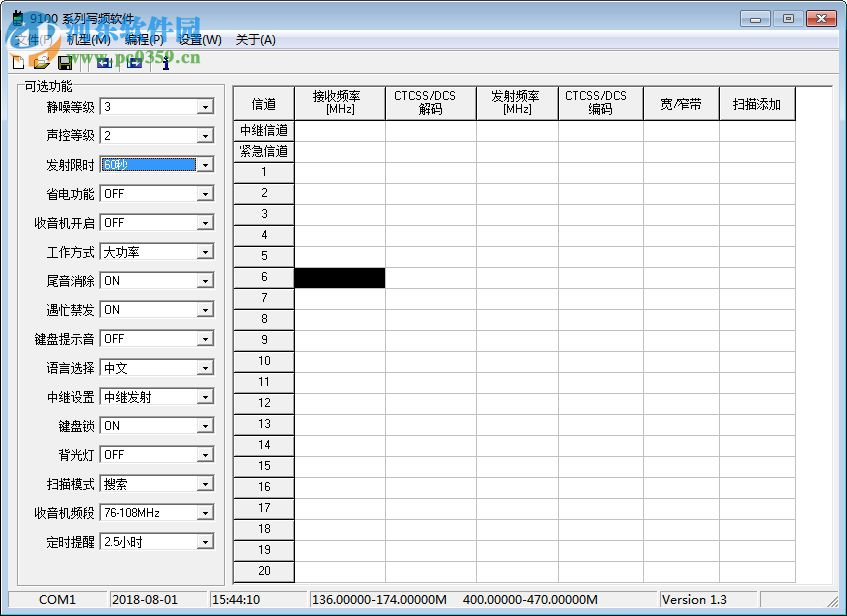The image size is (847, 616).
Task: Expand the 遇忙禁发 dropdown
Action: pyautogui.click(x=205, y=310)
